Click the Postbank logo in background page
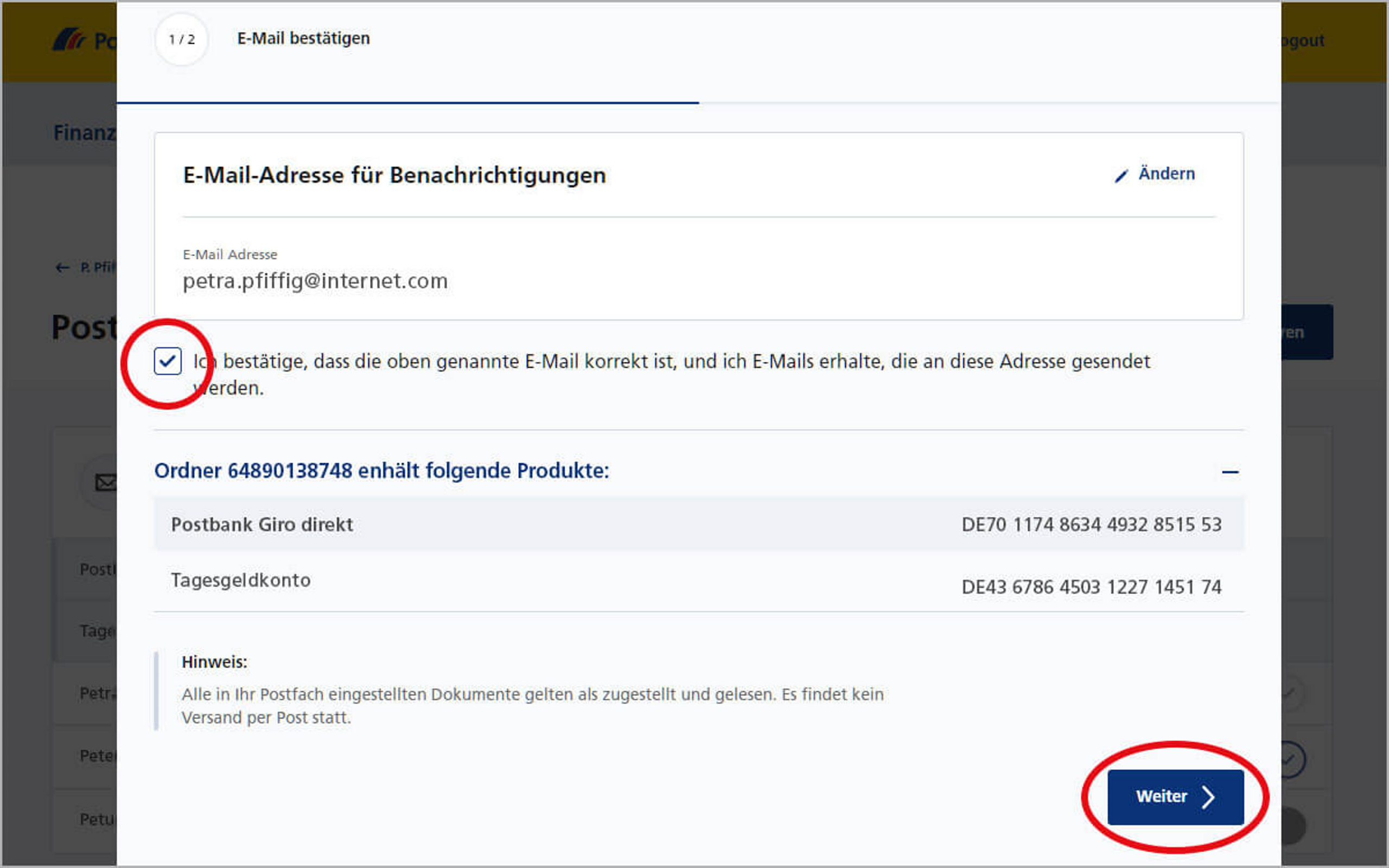This screenshot has width=1389, height=868. pyautogui.click(x=85, y=40)
